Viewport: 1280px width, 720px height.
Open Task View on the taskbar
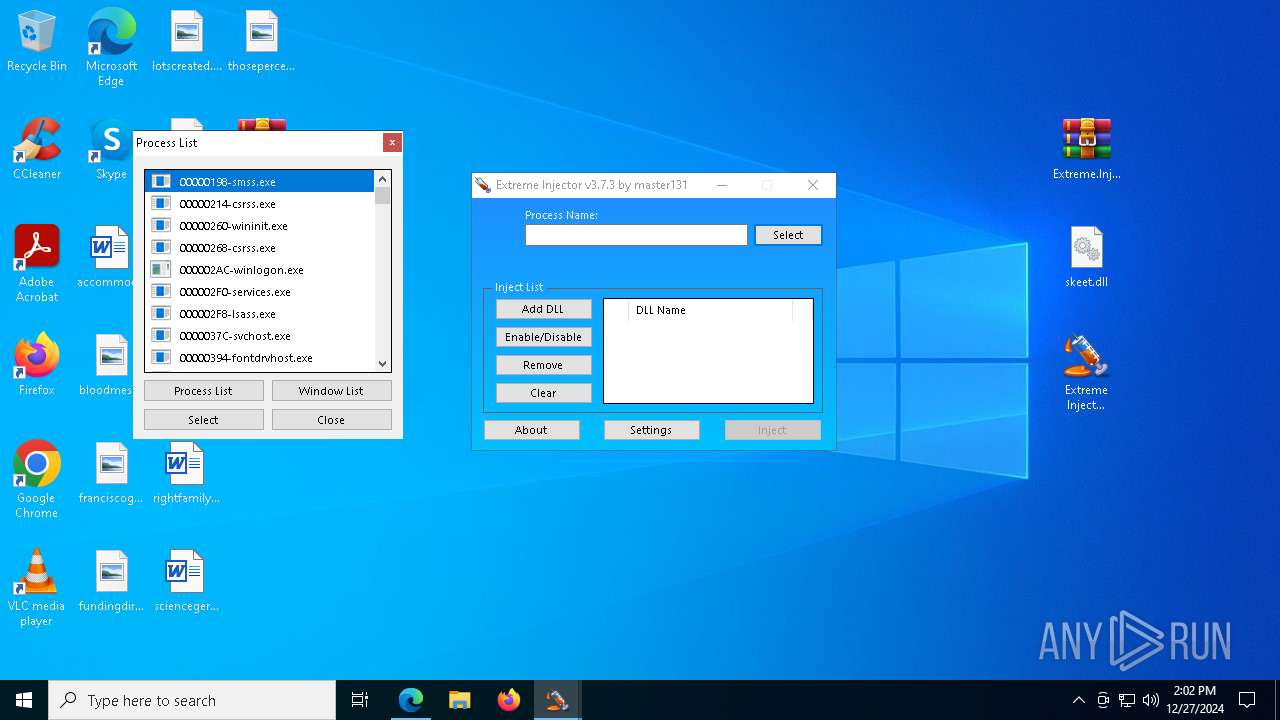pos(360,700)
